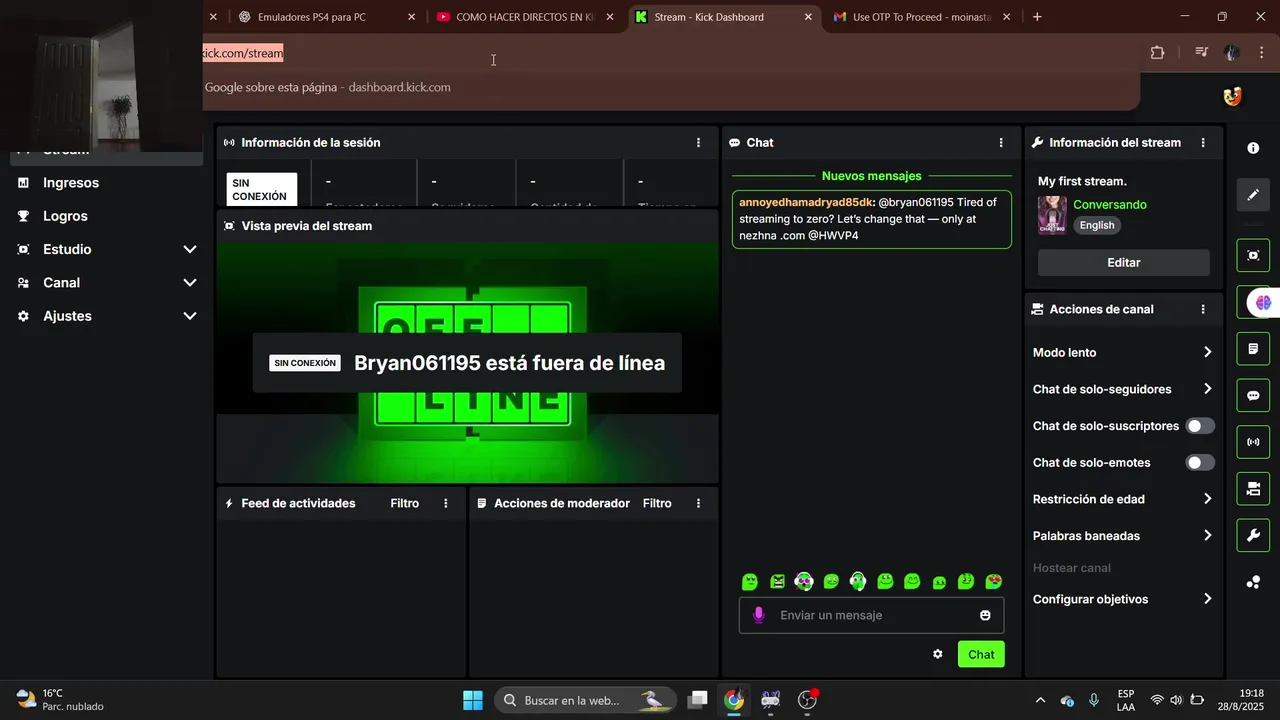Expand Chat de solo-seguidores option

point(1123,389)
